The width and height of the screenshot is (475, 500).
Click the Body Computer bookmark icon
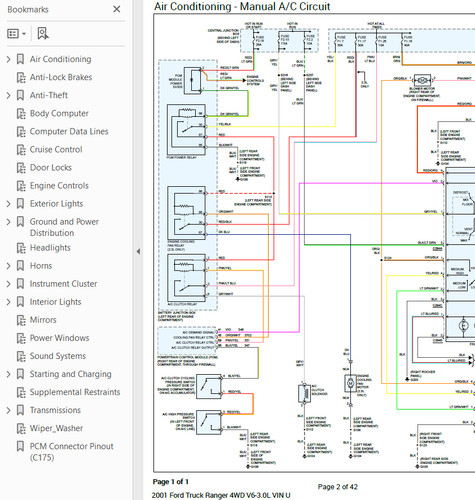click(x=21, y=114)
